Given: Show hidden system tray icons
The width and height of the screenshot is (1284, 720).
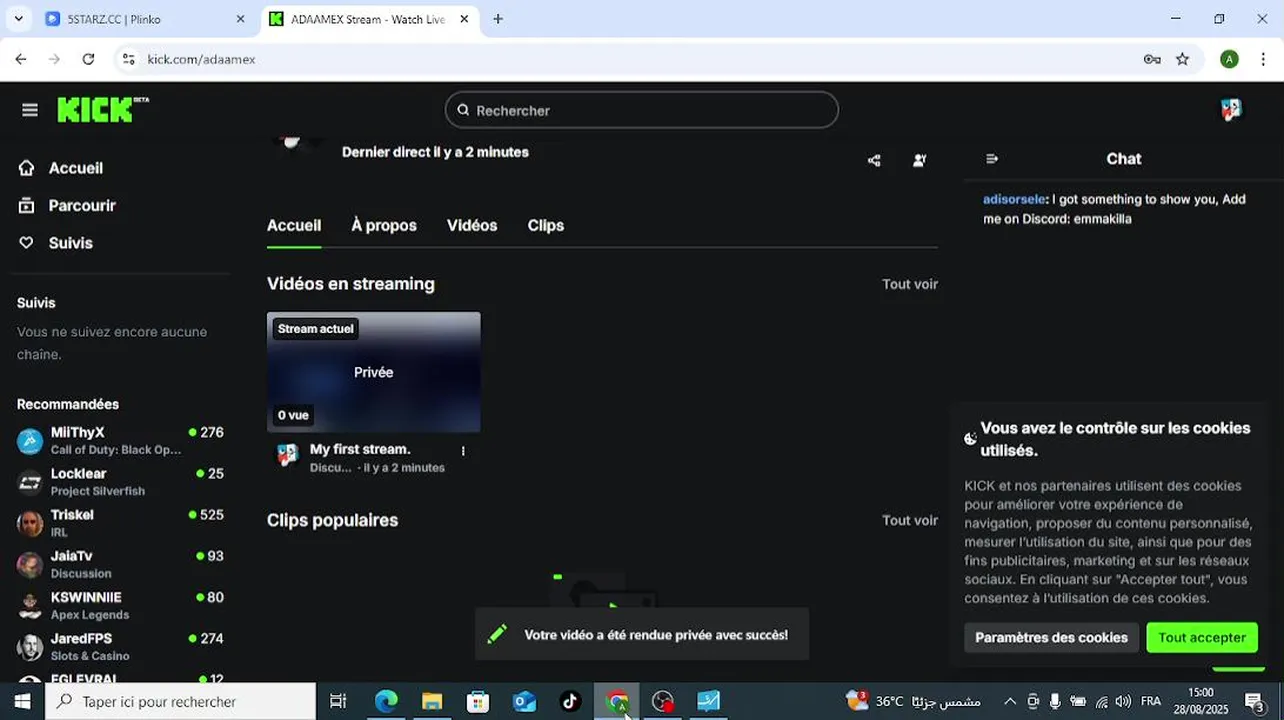Looking at the screenshot, I should pyautogui.click(x=1010, y=701).
